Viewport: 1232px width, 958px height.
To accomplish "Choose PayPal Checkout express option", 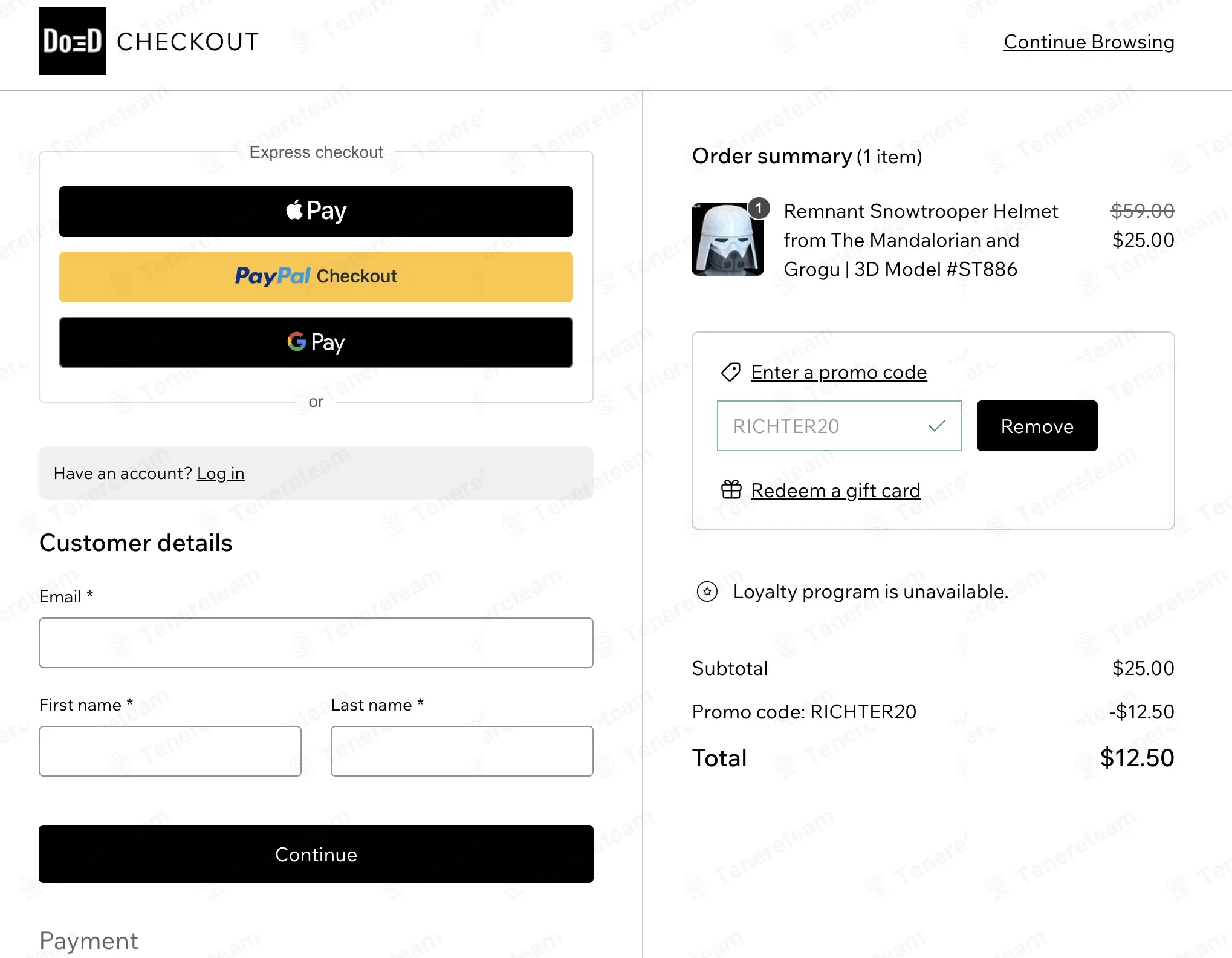I will [x=316, y=277].
